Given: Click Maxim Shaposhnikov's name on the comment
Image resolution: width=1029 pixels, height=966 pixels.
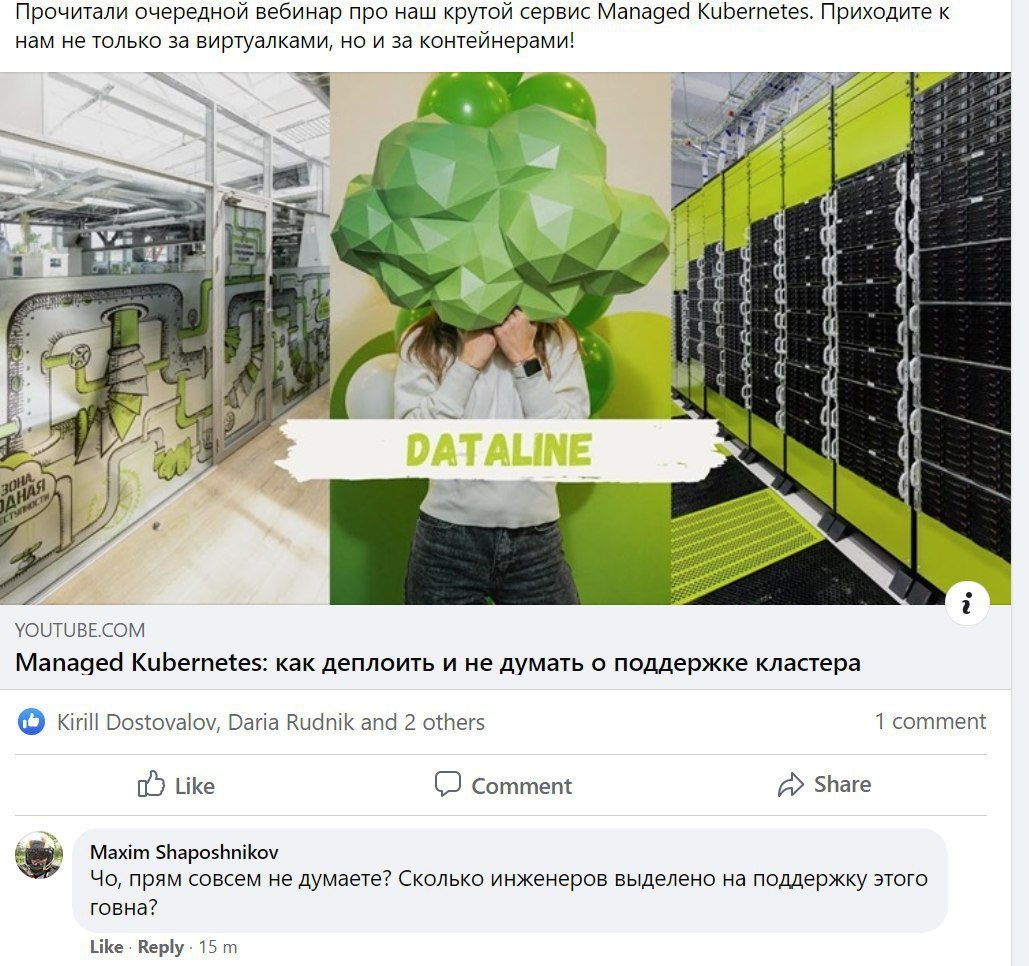Looking at the screenshot, I should [184, 852].
